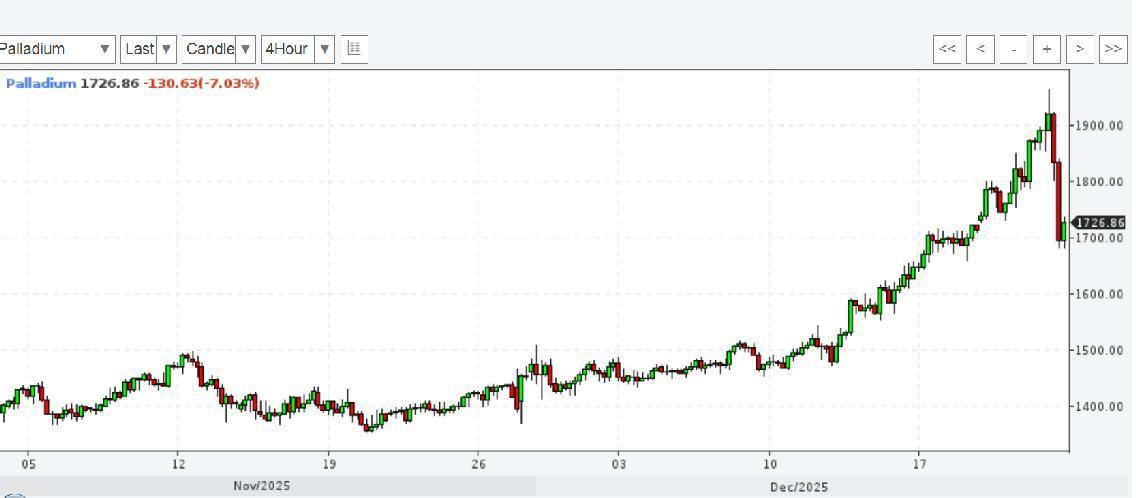Open the data table grid icon
The width and height of the screenshot is (1136, 498).
(354, 48)
